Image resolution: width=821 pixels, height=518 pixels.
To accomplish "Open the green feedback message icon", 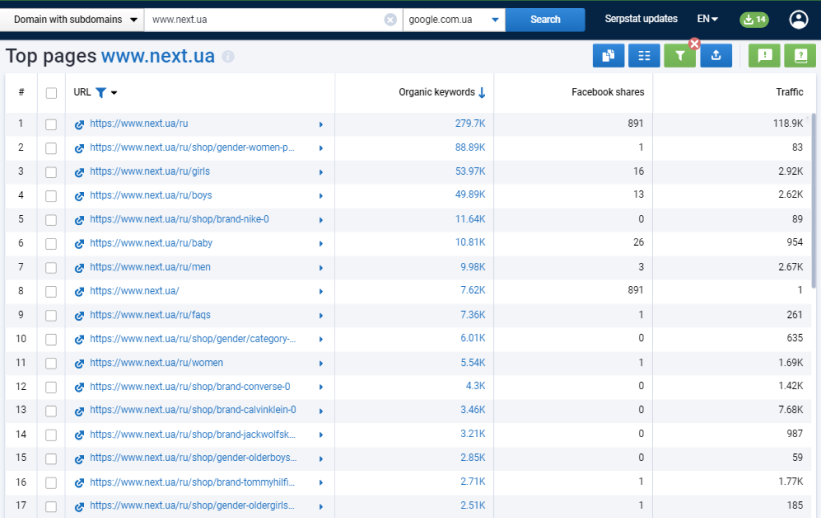I will (x=764, y=56).
